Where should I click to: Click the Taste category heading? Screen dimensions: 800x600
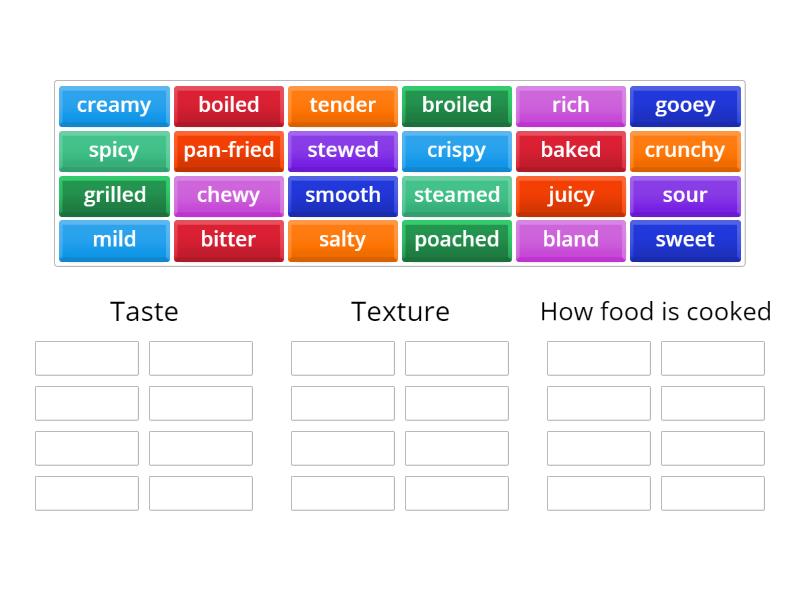click(x=143, y=312)
